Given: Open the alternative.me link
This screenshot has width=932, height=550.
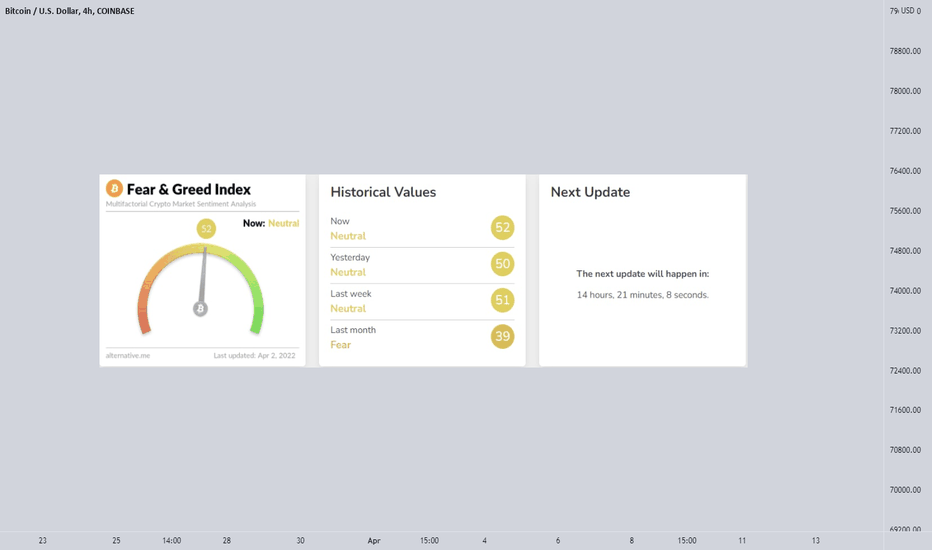Looking at the screenshot, I should pos(128,356).
